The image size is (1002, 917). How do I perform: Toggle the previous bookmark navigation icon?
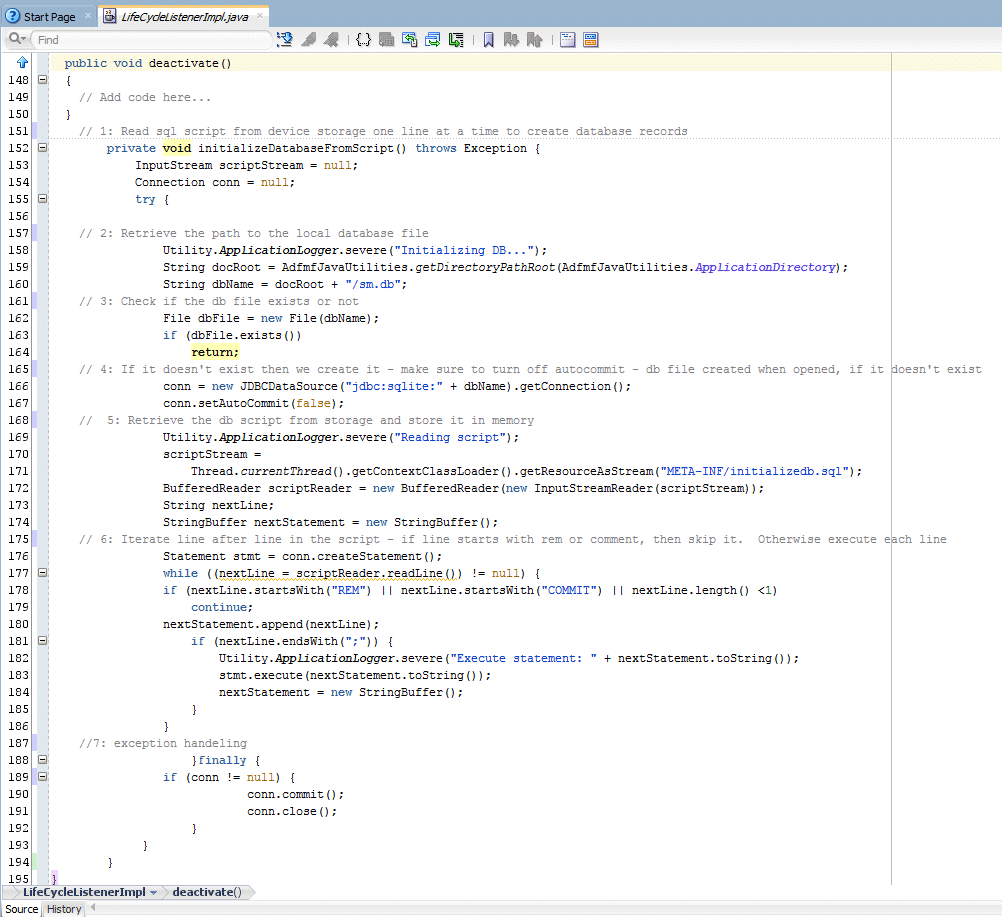[534, 39]
